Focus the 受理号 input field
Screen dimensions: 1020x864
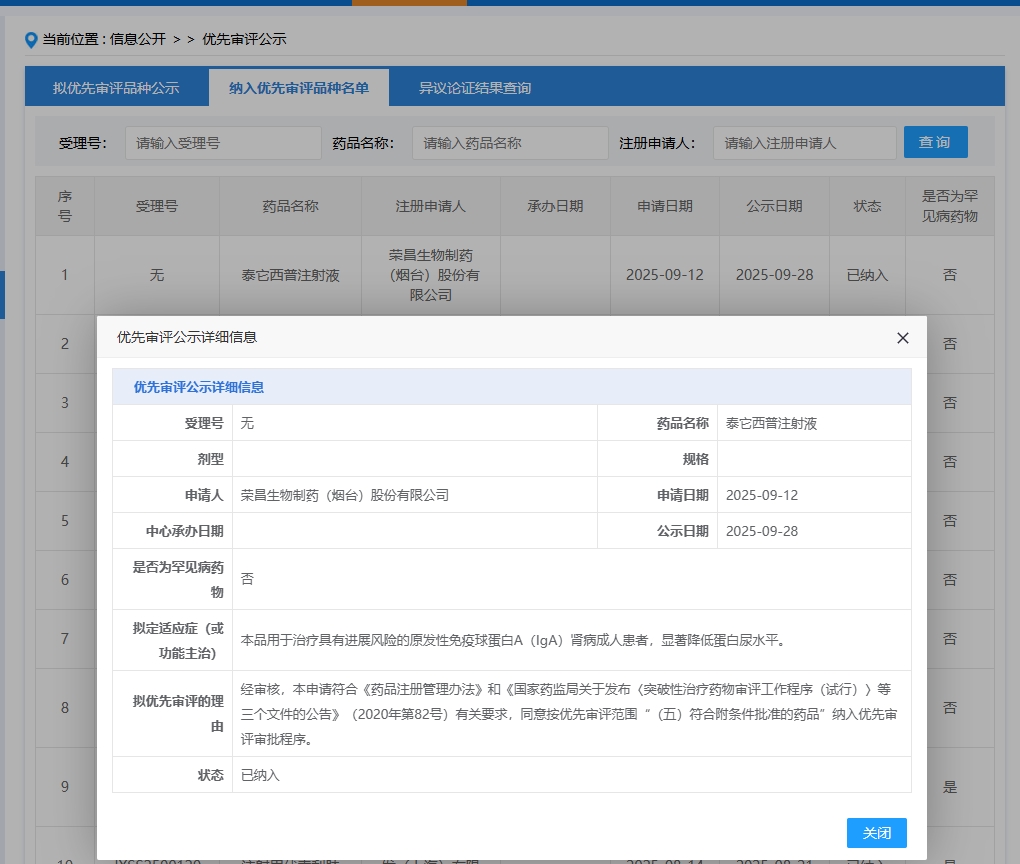pos(223,143)
